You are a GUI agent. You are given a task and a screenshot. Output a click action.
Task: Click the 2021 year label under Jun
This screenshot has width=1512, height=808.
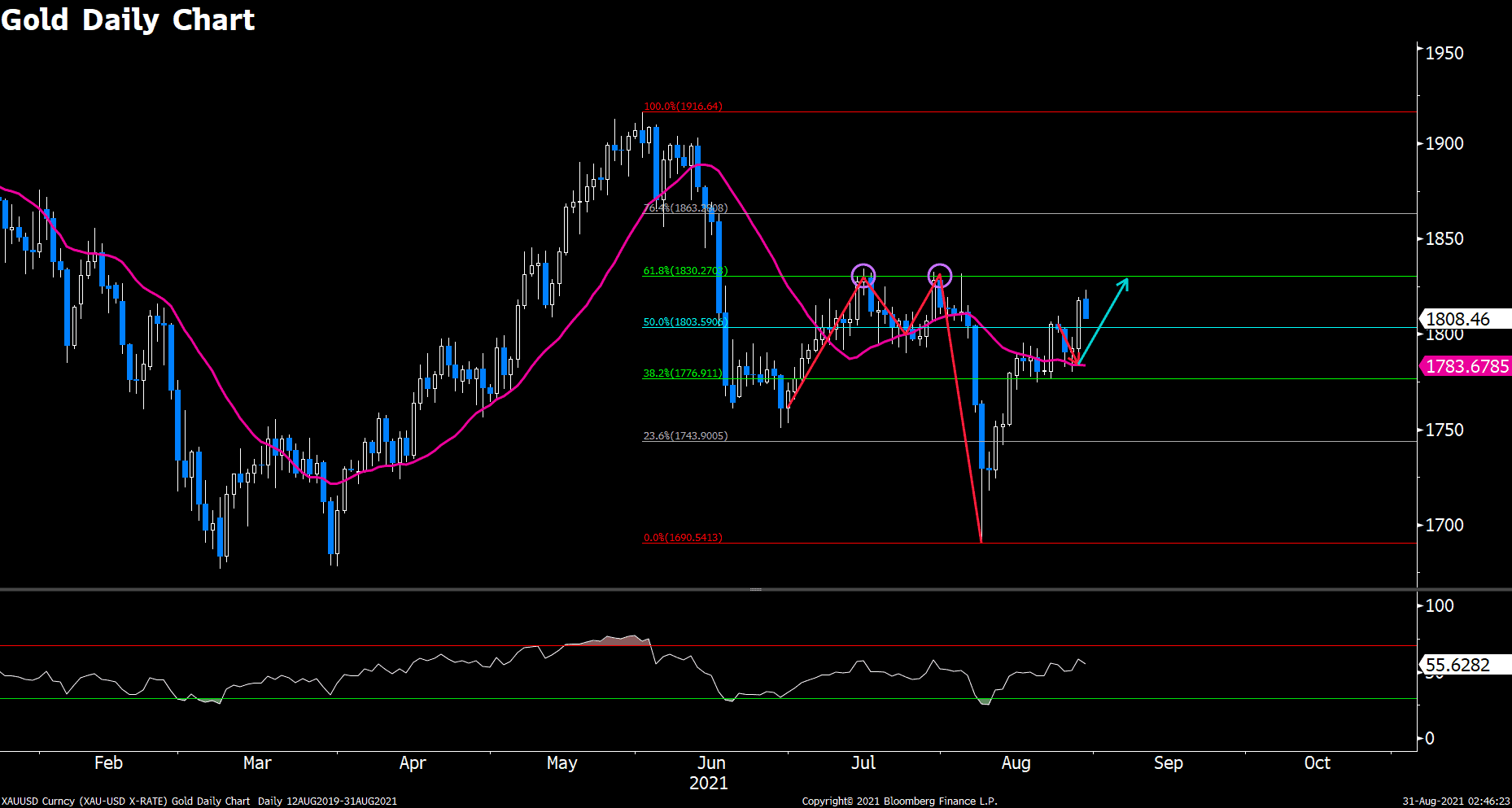point(709,784)
